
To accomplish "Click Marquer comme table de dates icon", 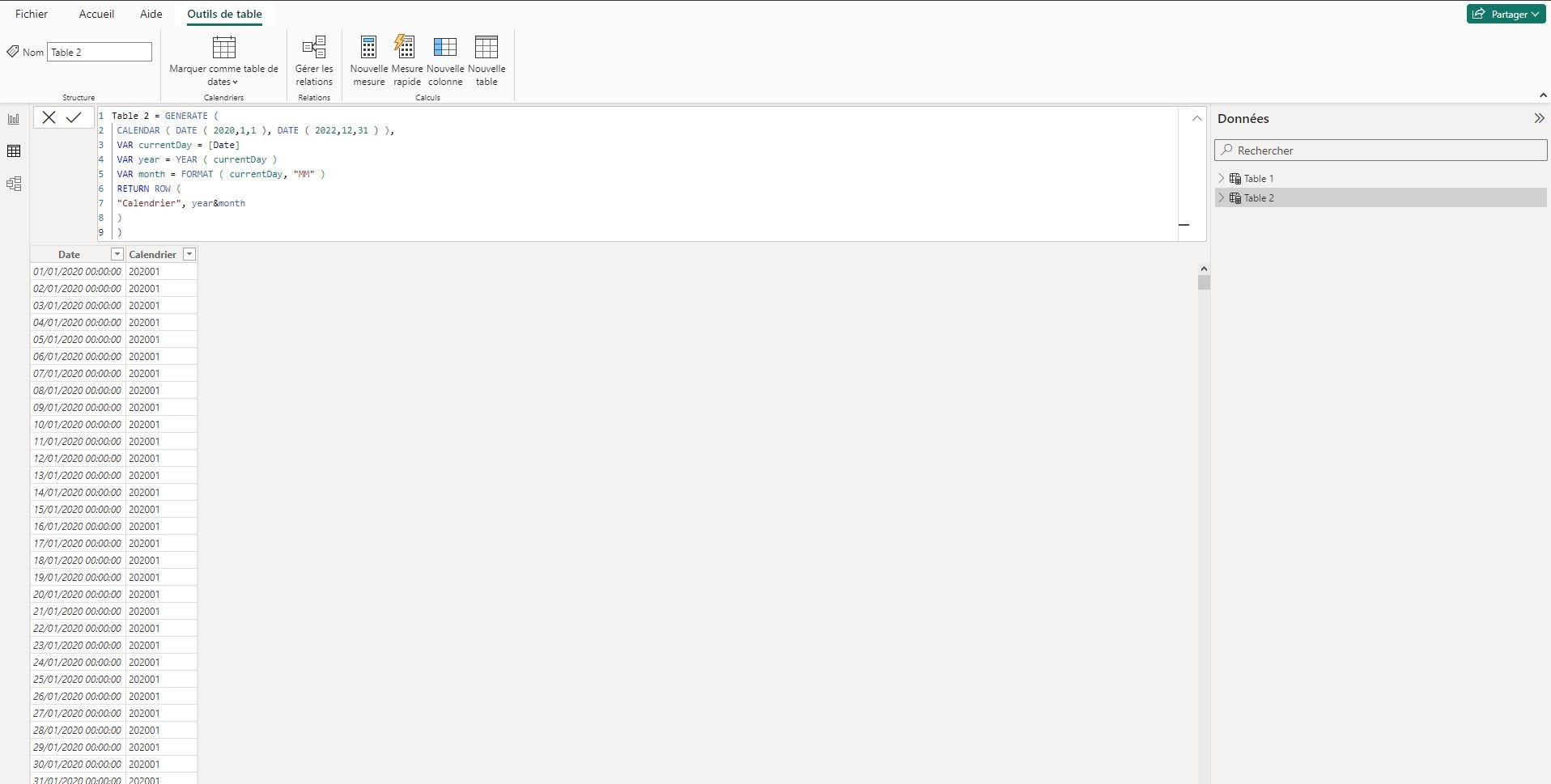I will [x=224, y=47].
